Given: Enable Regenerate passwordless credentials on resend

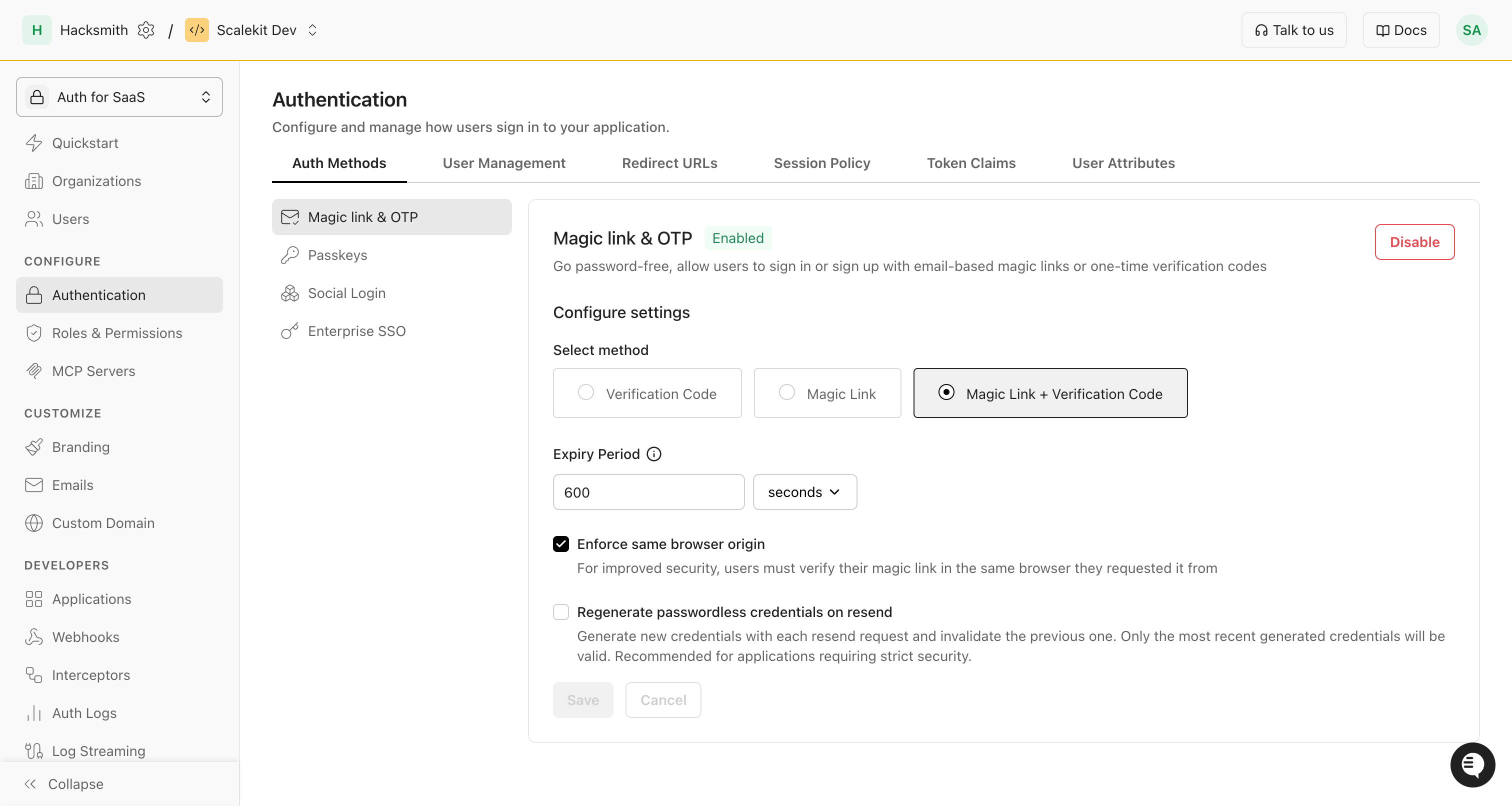Looking at the screenshot, I should tap(560, 612).
